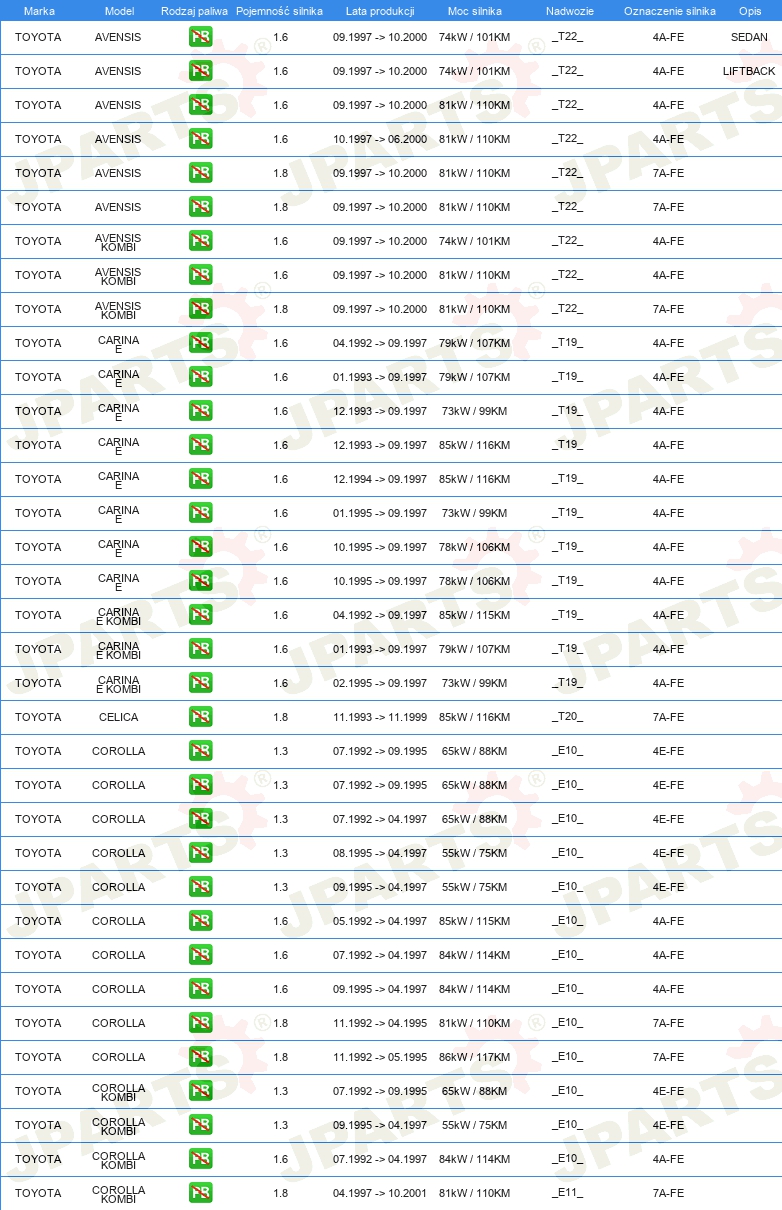782x1210 pixels.
Task: Click fuel icon for COROLLA KOMBI 1.6 84kW row
Action: pyautogui.click(x=200, y=1159)
